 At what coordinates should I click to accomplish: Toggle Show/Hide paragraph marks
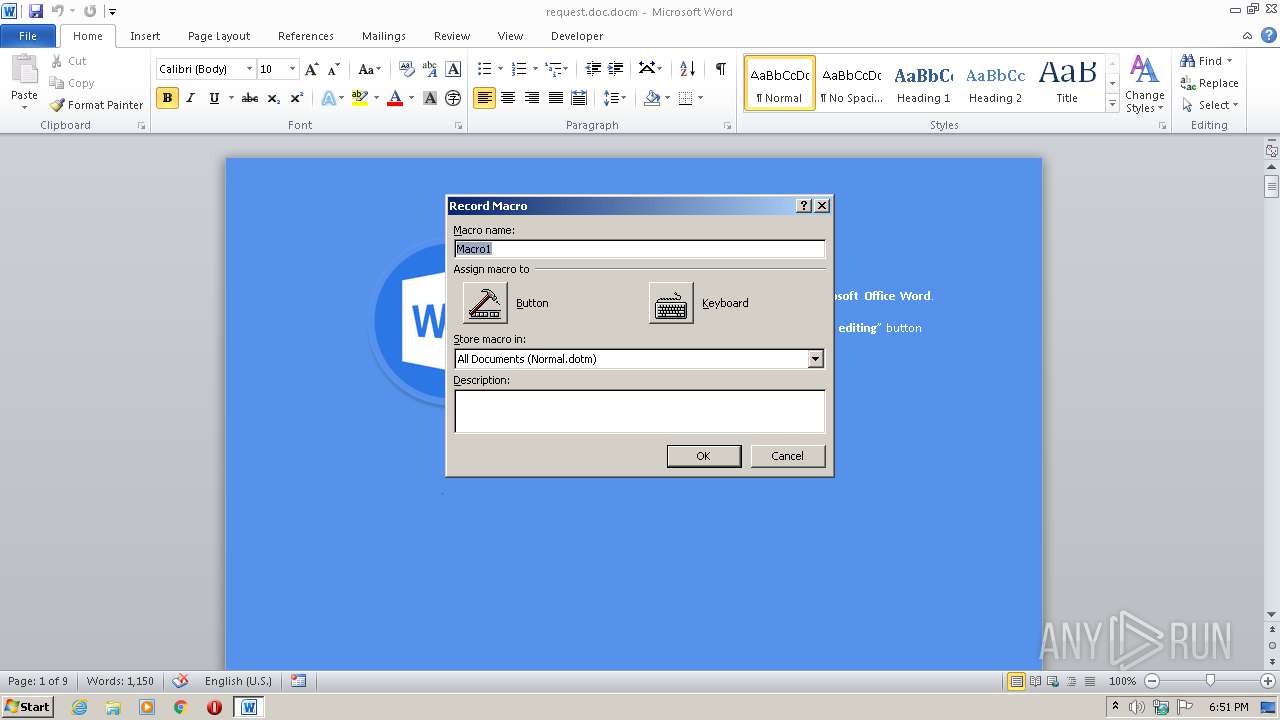click(720, 69)
